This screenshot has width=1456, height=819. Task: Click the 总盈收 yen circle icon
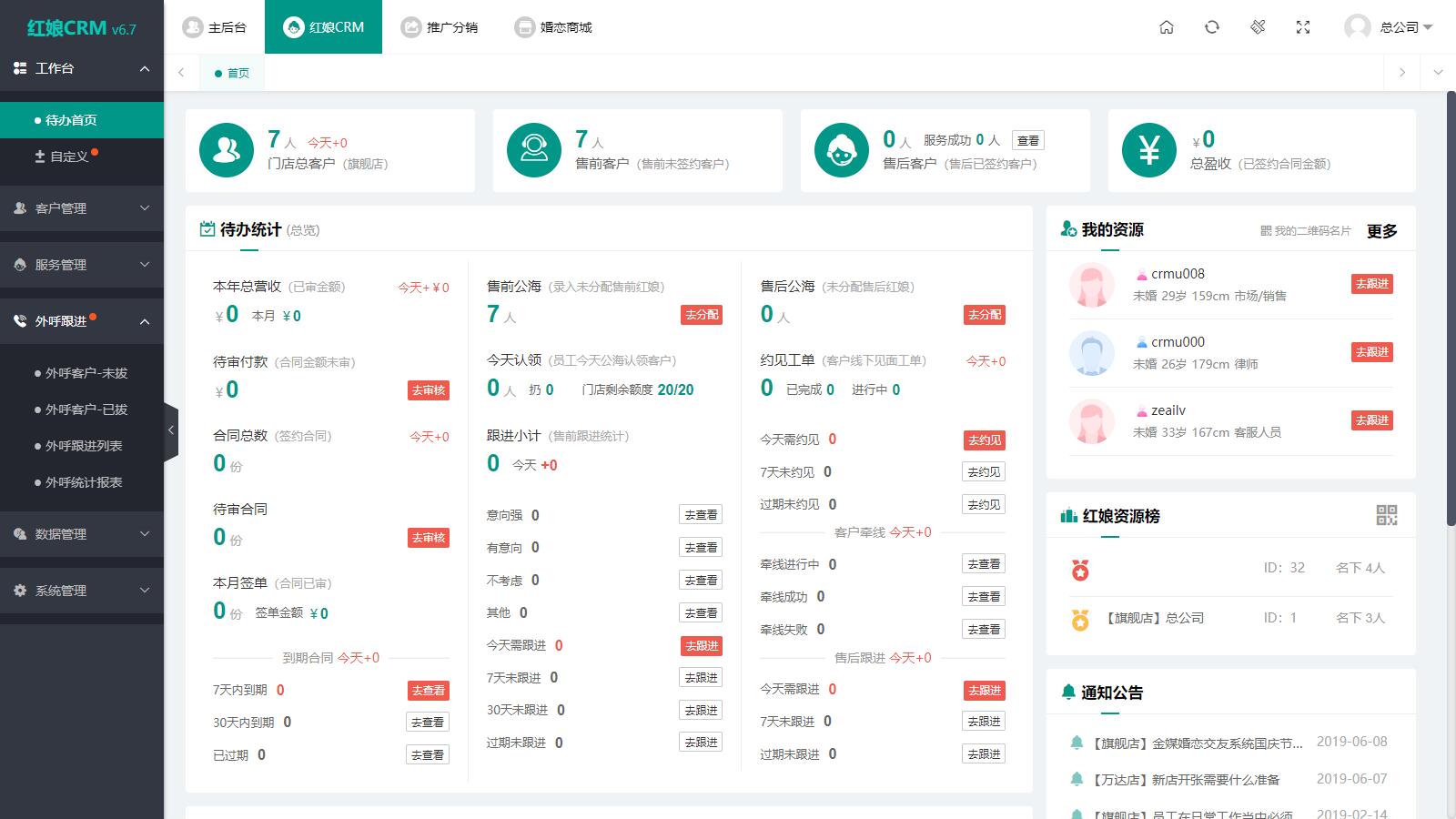[1148, 150]
